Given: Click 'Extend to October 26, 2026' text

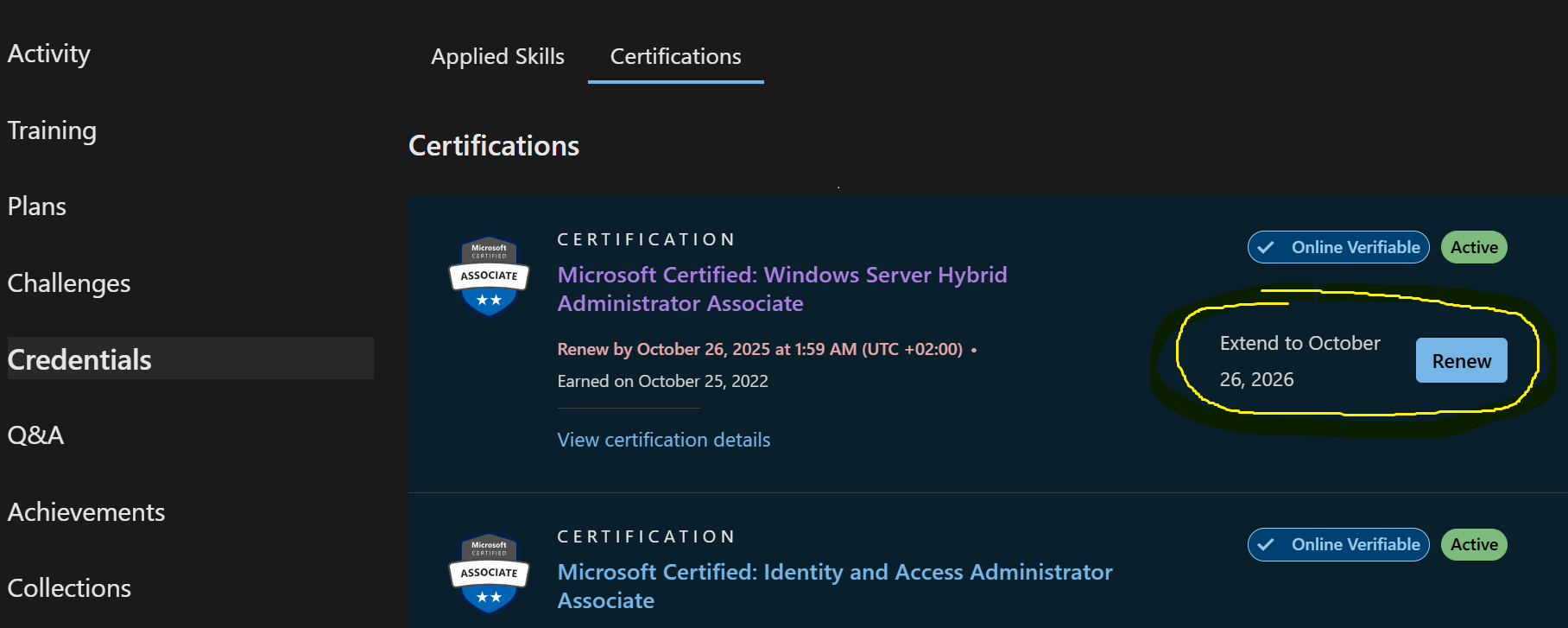Looking at the screenshot, I should 1299,361.
